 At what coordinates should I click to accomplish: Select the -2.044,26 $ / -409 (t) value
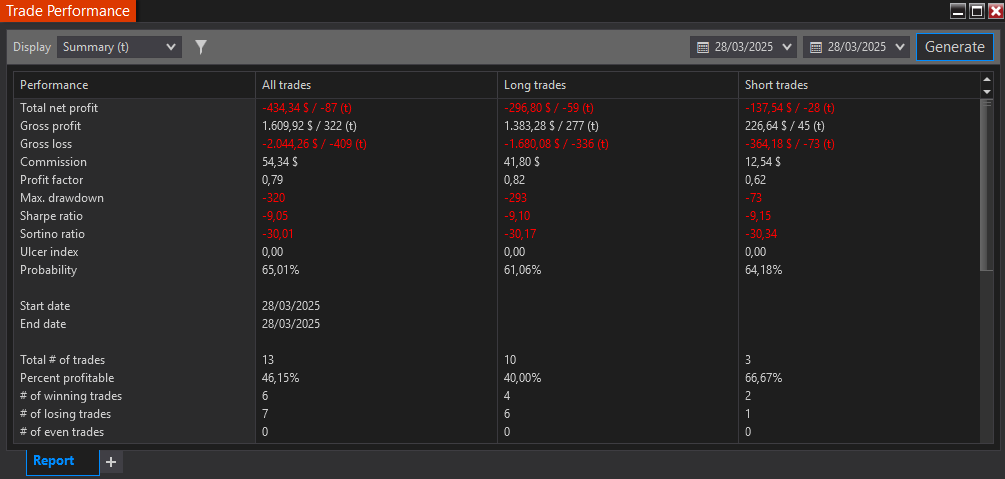coord(314,144)
